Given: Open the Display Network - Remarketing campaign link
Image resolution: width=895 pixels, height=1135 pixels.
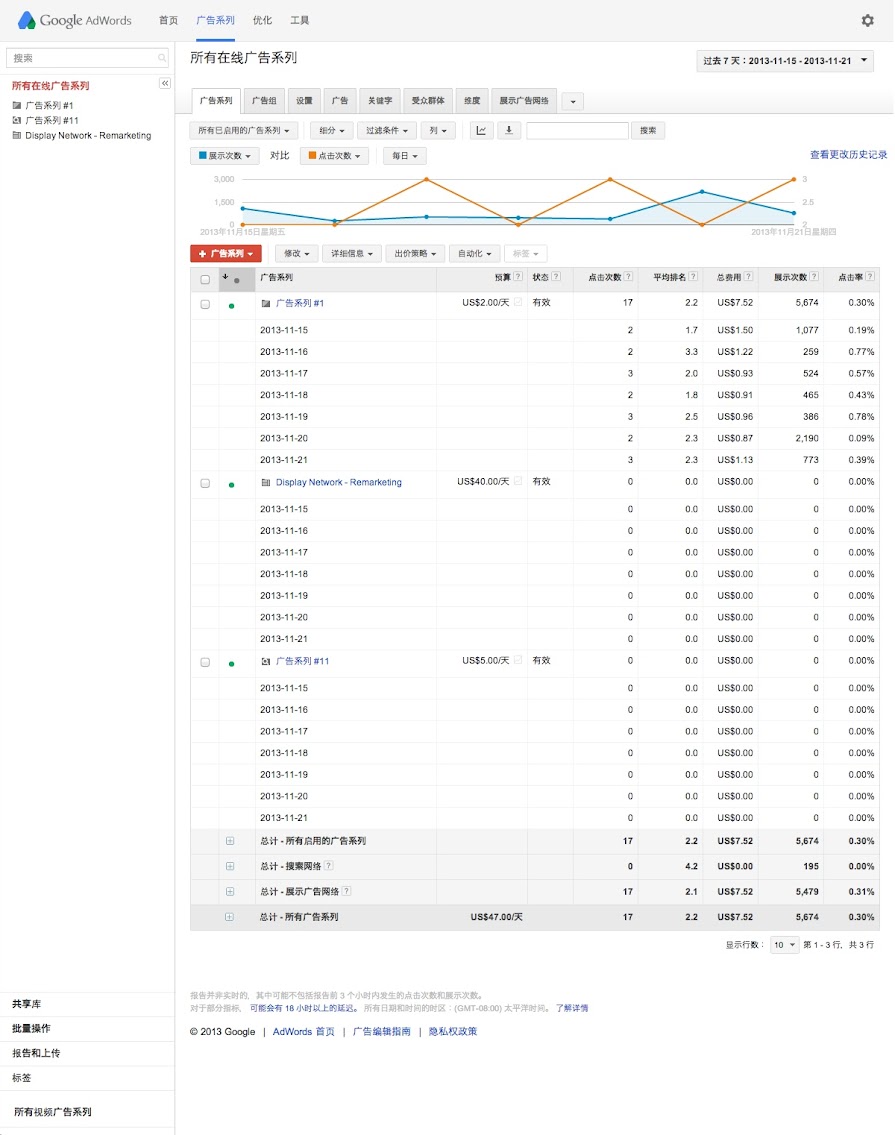Looking at the screenshot, I should click(338, 482).
